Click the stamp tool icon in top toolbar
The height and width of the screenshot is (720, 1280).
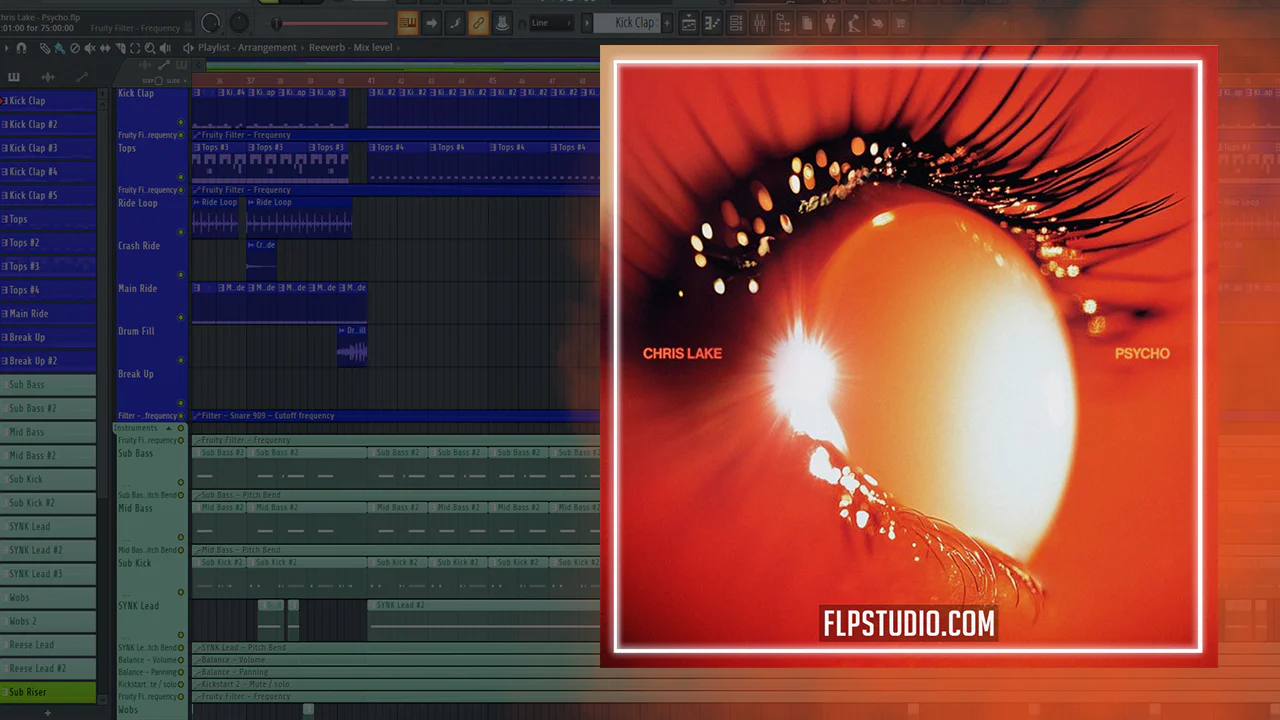pyautogui.click(x=502, y=23)
